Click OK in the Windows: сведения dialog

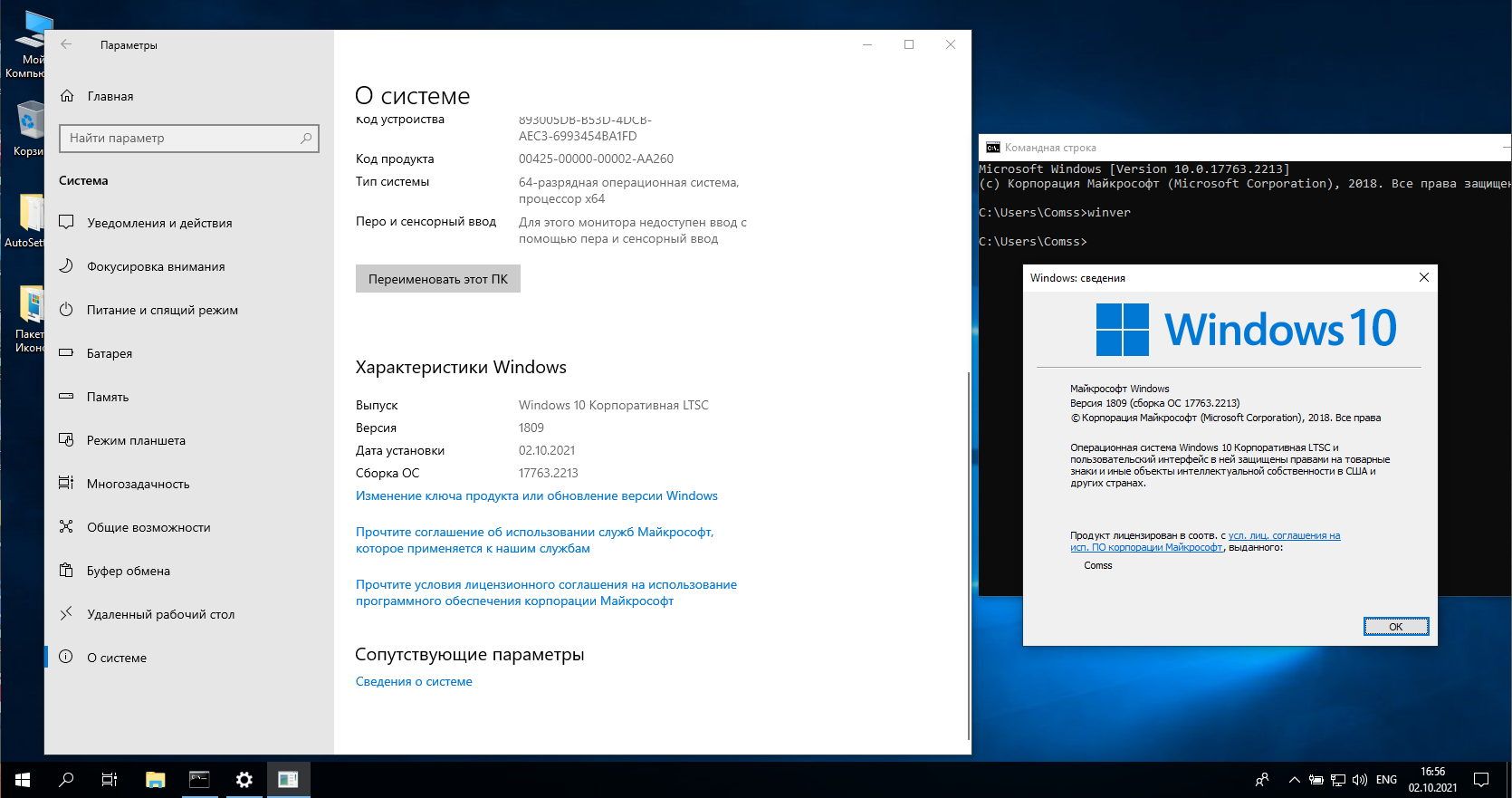(x=1396, y=627)
